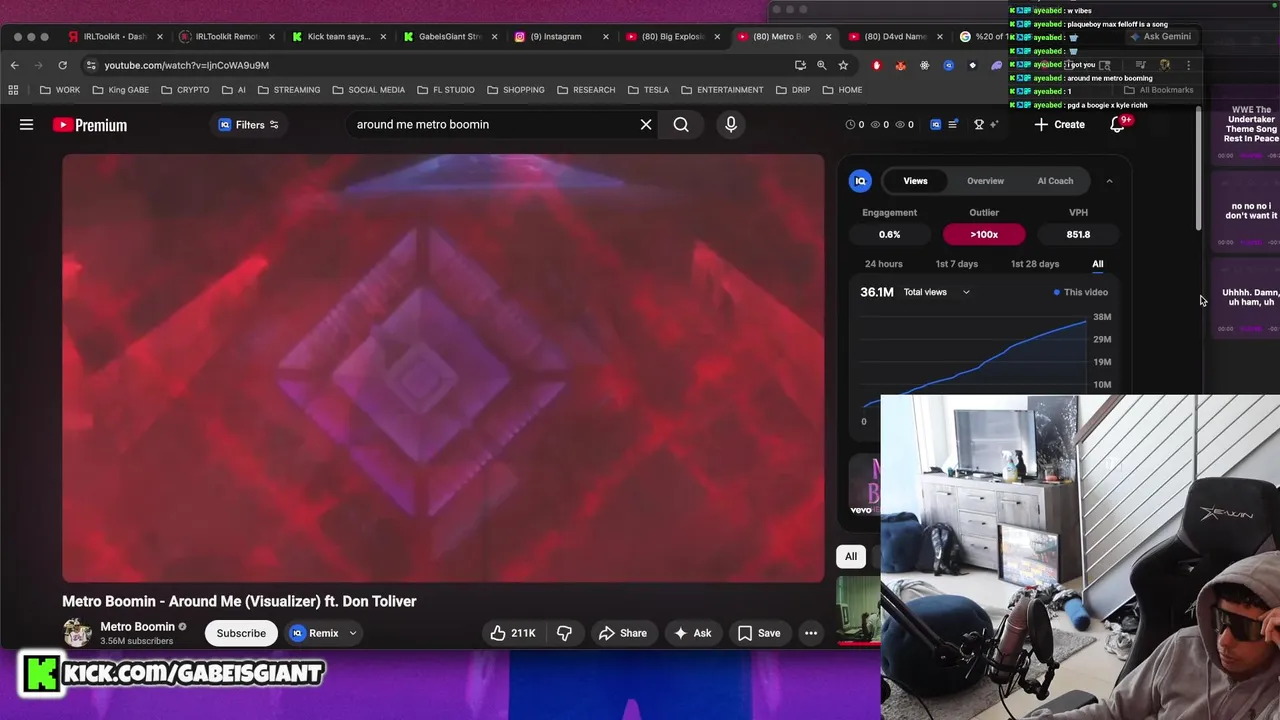Screen dimensions: 1280x720
Task: Switch to the Views tab
Action: (915, 181)
